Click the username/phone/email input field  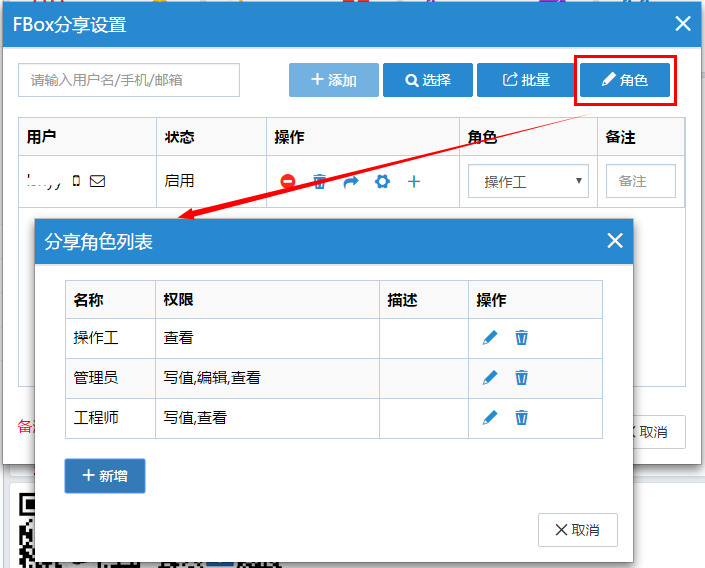[129, 80]
